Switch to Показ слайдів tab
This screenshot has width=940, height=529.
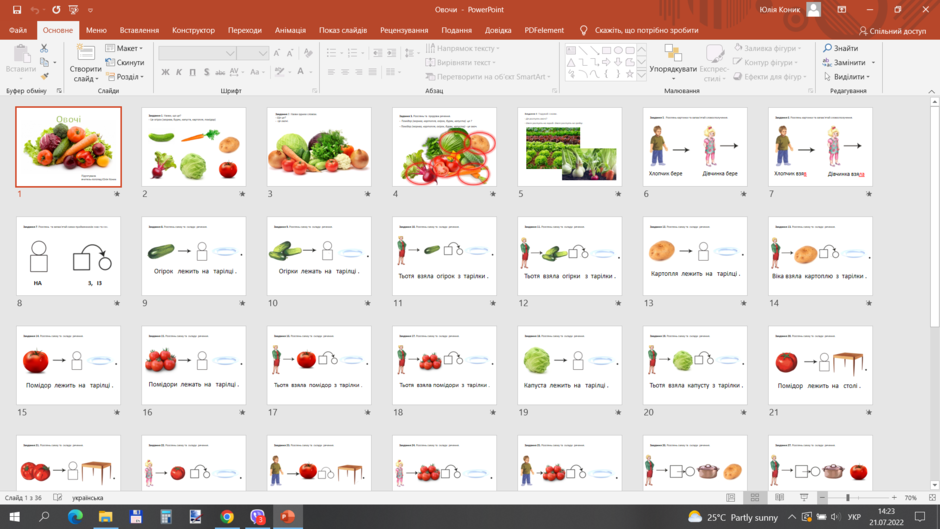pos(343,30)
